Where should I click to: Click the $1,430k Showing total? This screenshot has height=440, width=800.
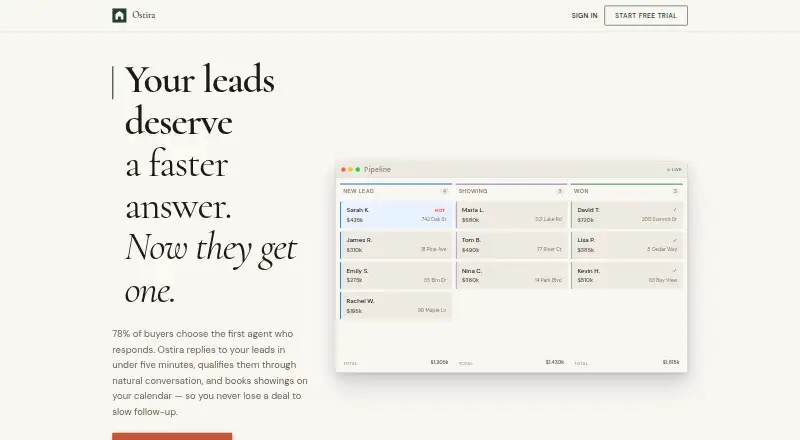point(555,362)
